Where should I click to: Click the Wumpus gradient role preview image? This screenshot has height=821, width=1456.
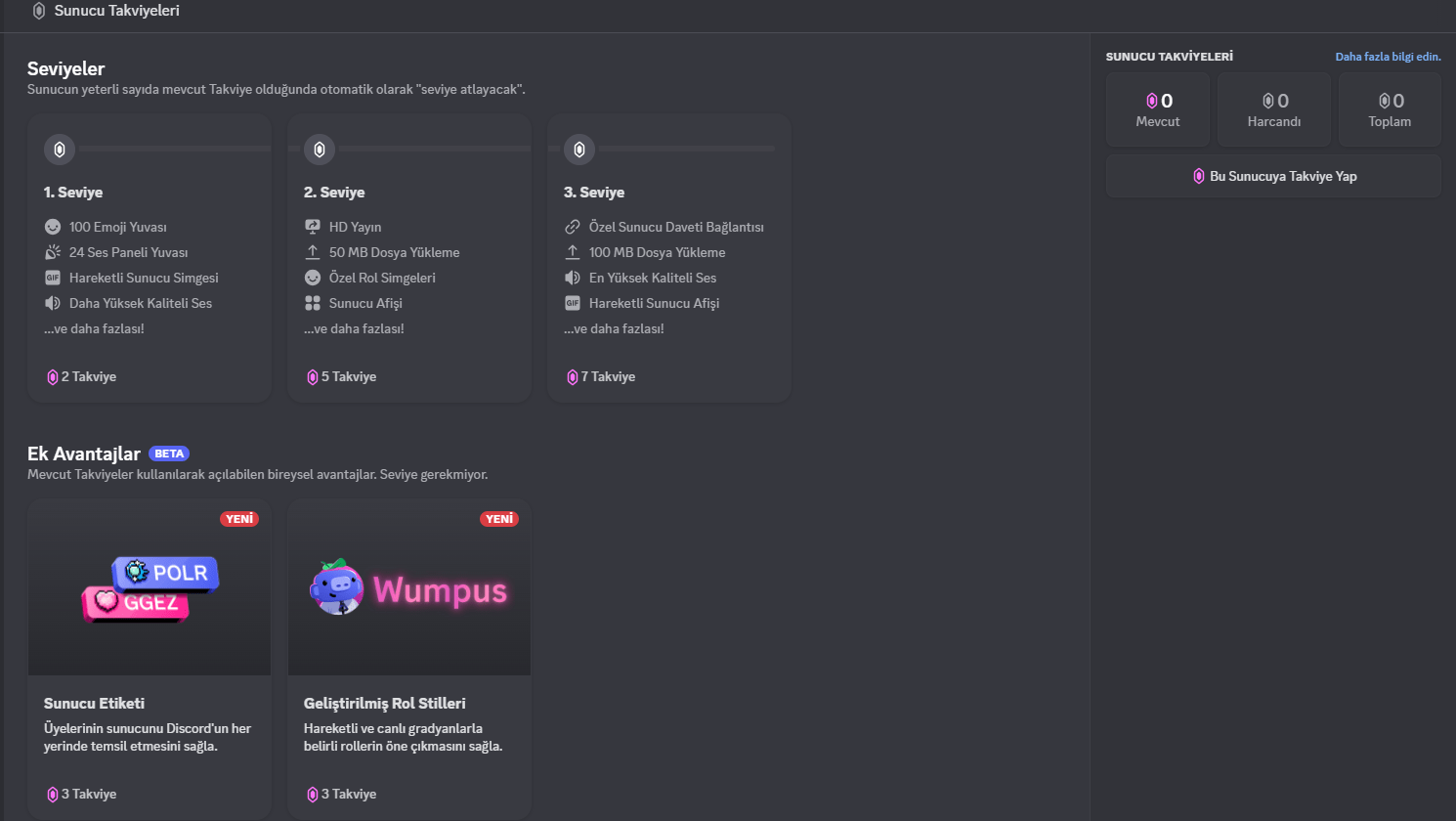[x=409, y=587]
